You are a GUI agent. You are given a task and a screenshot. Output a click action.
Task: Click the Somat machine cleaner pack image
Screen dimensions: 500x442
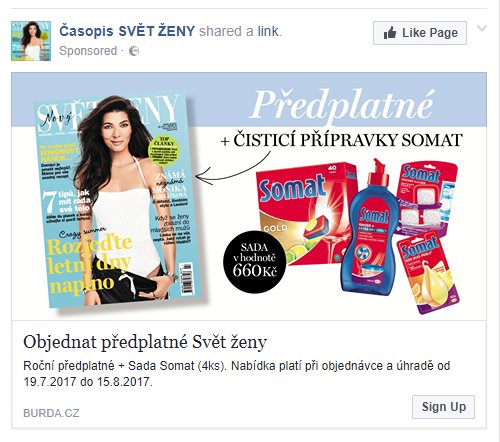[426, 198]
